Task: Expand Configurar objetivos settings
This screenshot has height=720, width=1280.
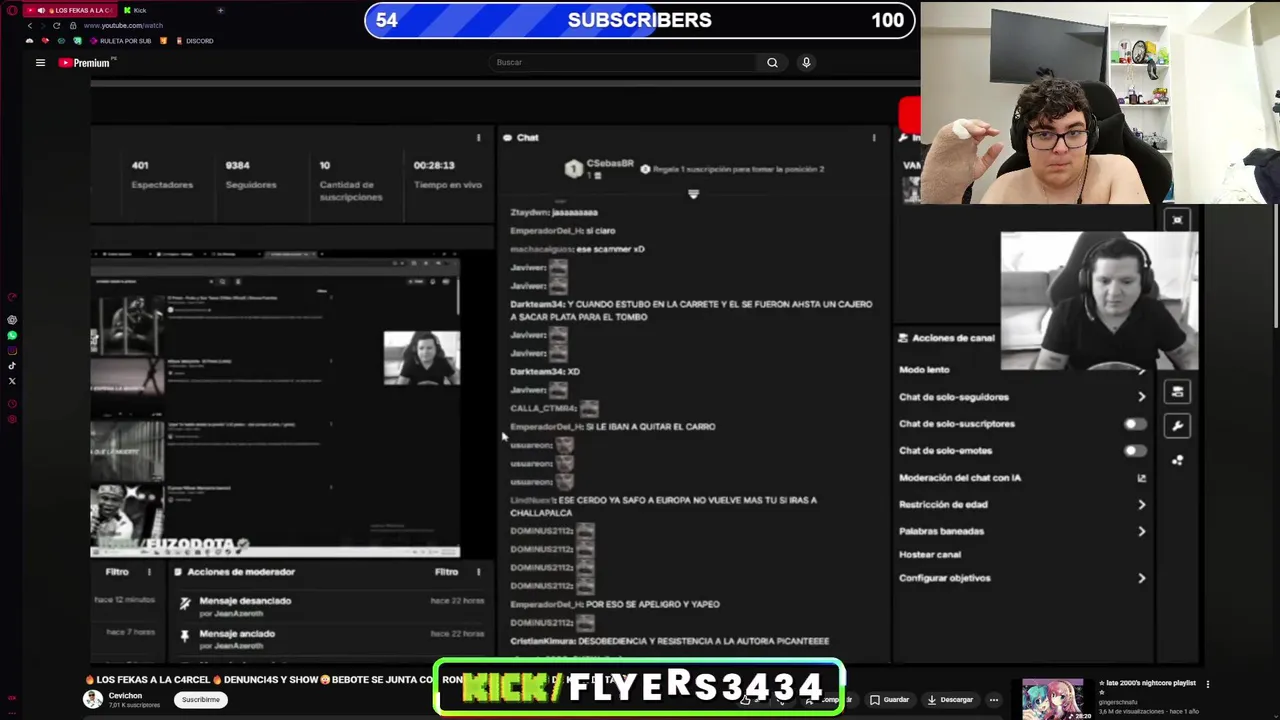Action: pyautogui.click(x=1141, y=578)
